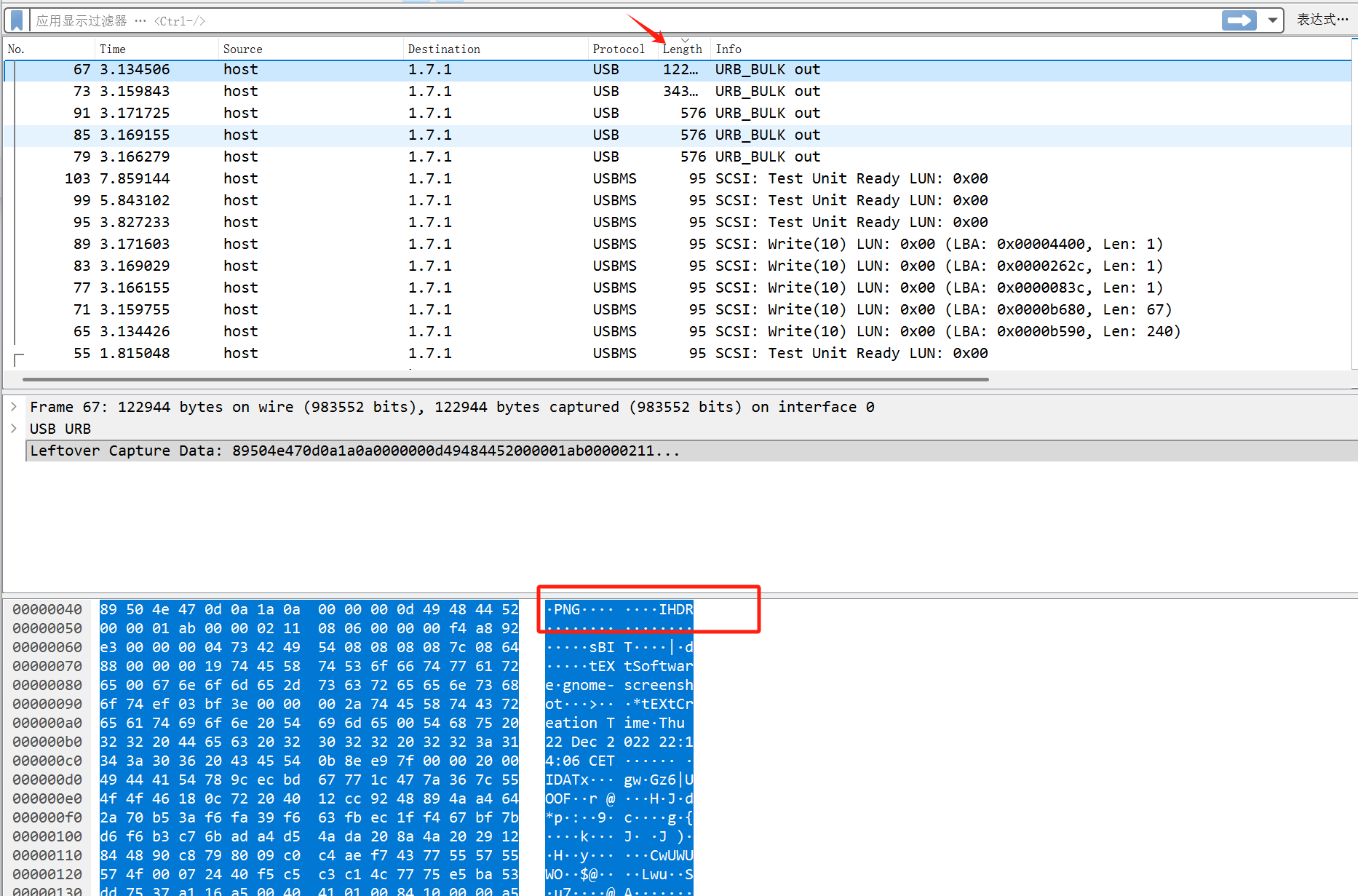Click hex offset 00000090 row

coord(47,704)
